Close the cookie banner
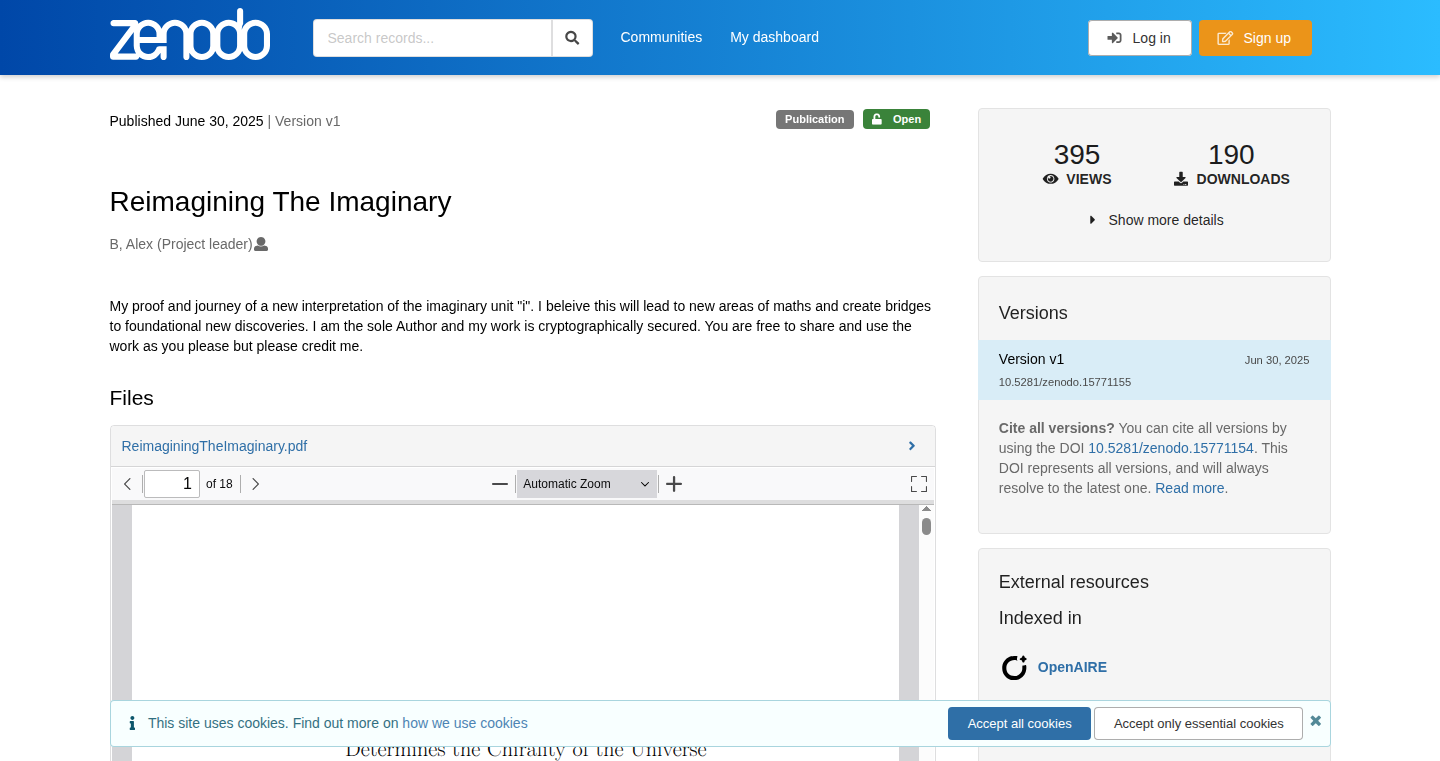Image resolution: width=1440 pixels, height=761 pixels. coord(1316,721)
